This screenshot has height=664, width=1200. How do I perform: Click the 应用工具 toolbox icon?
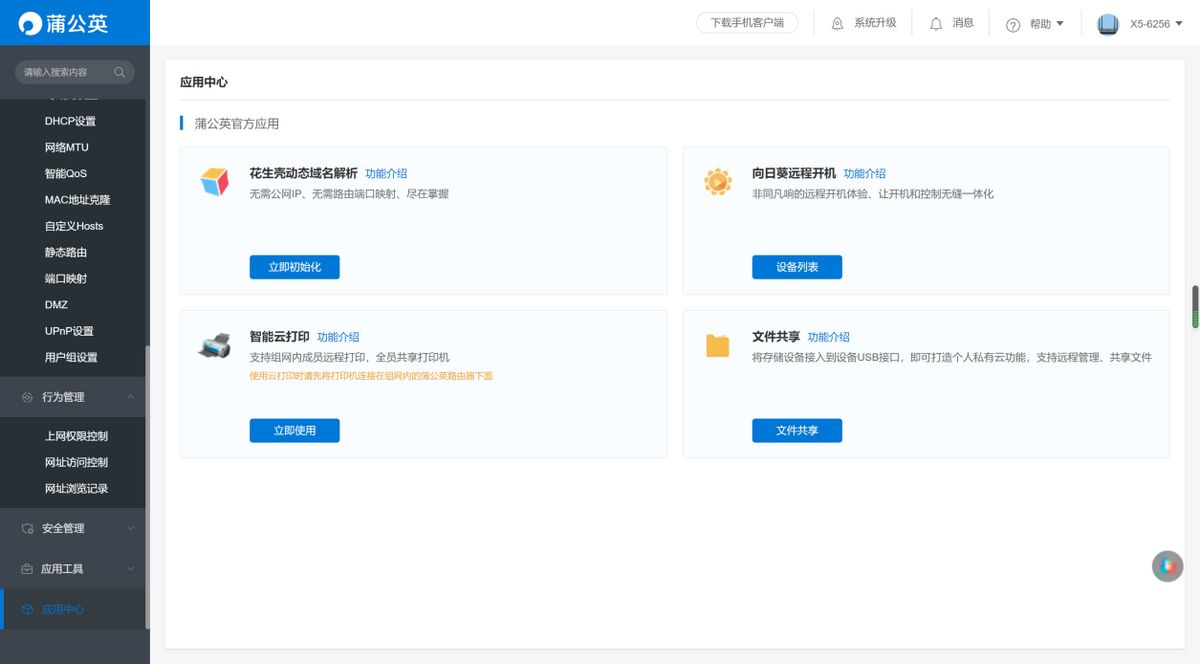27,569
